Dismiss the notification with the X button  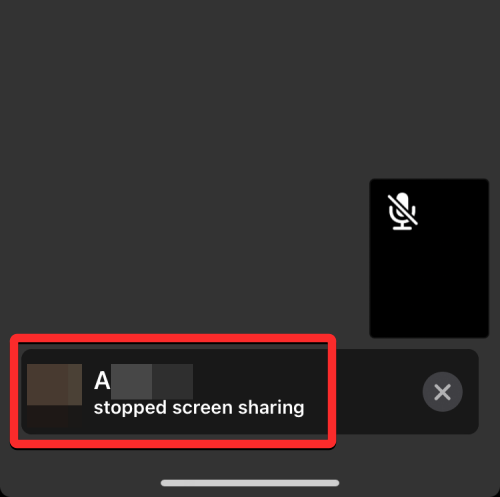click(x=442, y=392)
